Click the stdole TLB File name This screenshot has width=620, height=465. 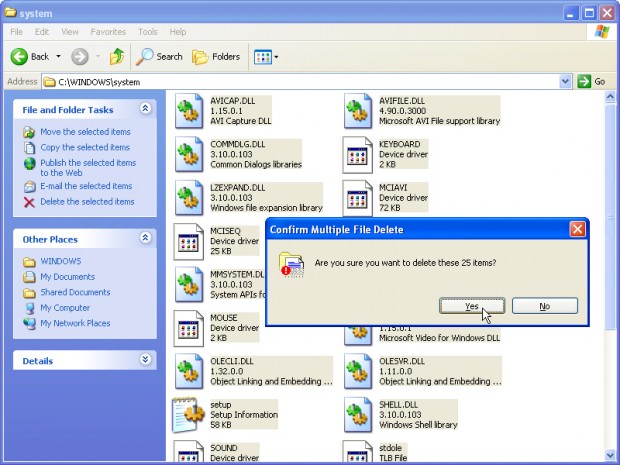pos(390,448)
